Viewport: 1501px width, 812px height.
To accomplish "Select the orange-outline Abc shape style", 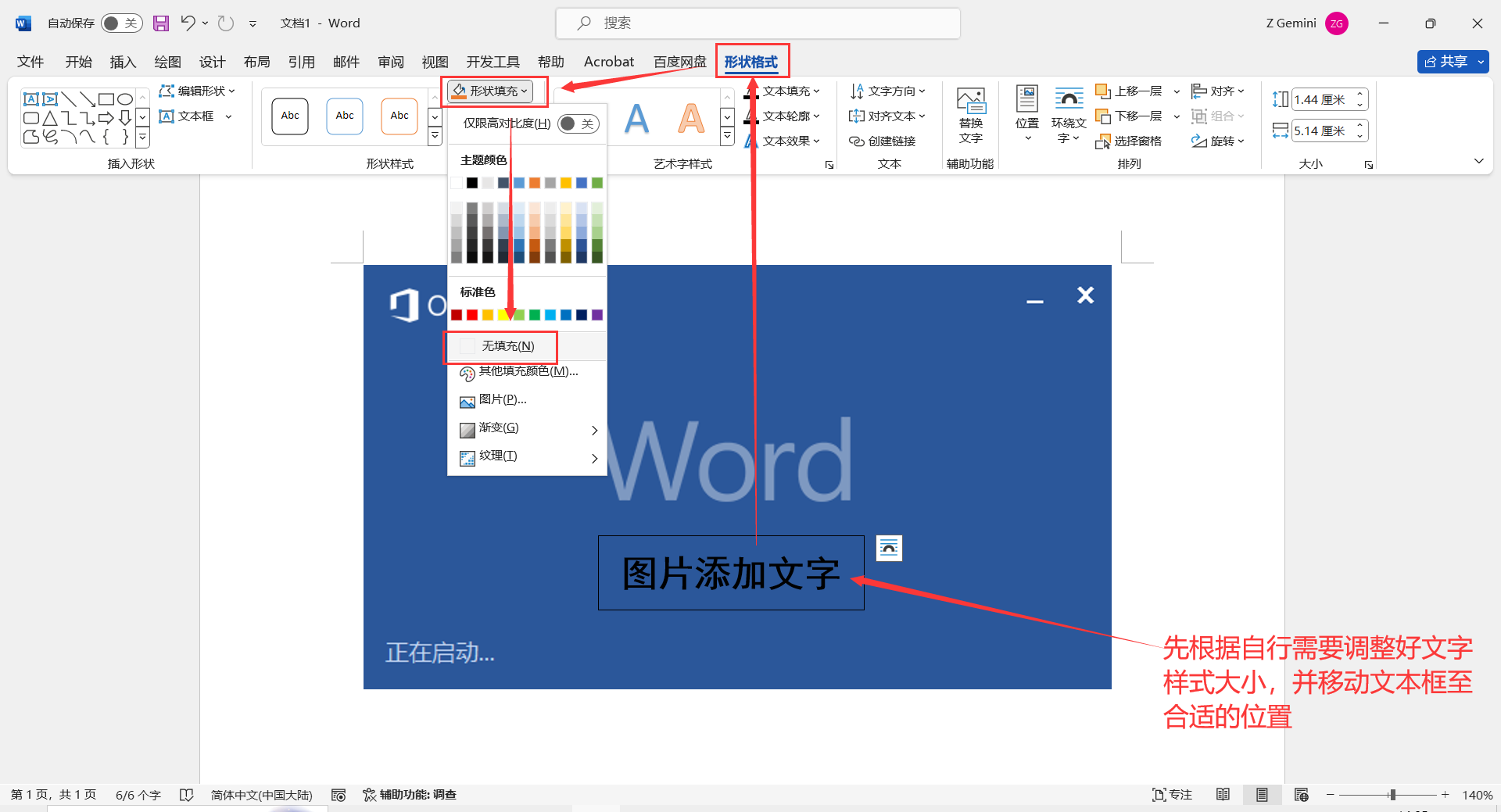I will (x=399, y=116).
